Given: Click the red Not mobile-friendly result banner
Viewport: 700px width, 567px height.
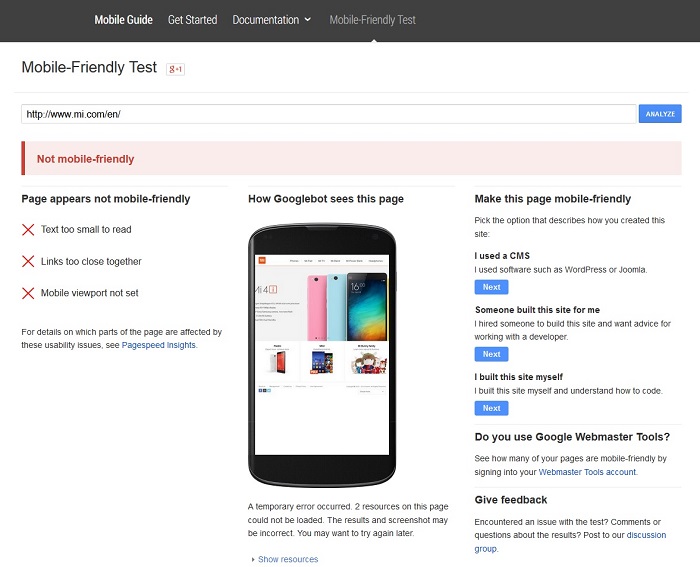Looking at the screenshot, I should [351, 158].
